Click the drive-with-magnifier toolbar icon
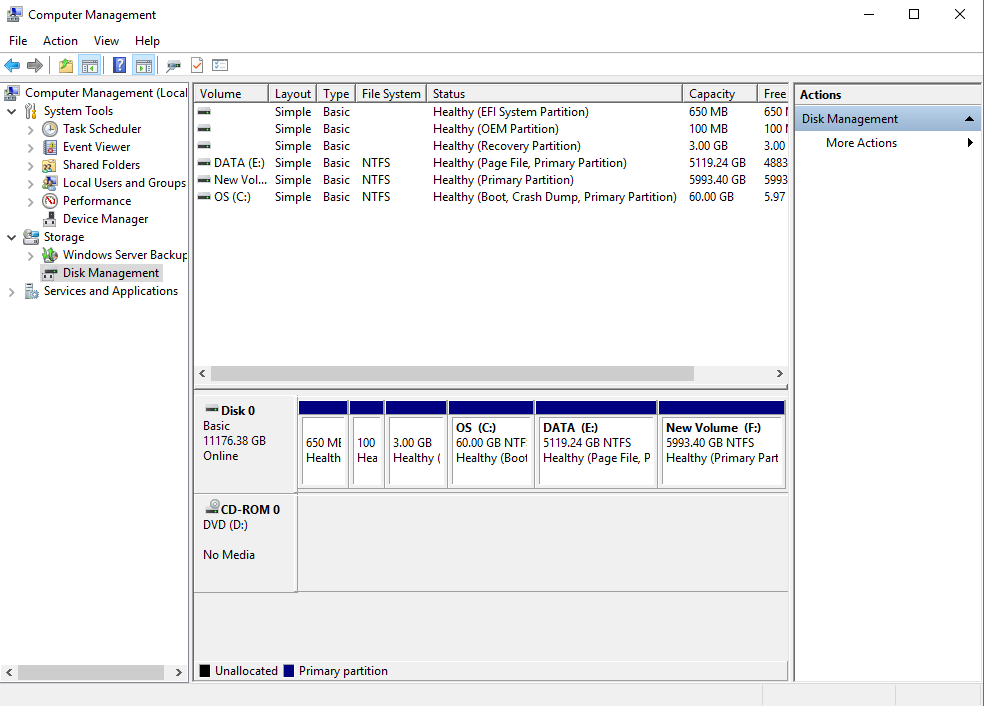Image resolution: width=984 pixels, height=706 pixels. coord(173,65)
